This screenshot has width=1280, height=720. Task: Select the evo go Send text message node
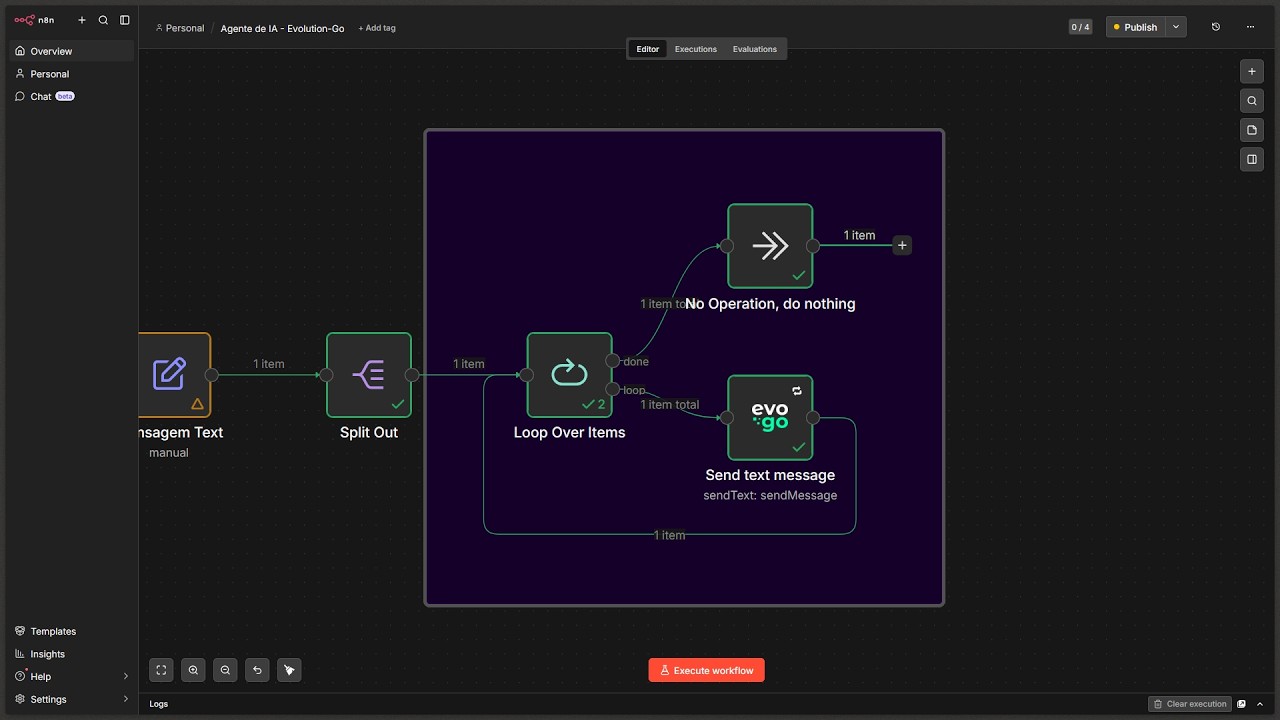point(770,418)
